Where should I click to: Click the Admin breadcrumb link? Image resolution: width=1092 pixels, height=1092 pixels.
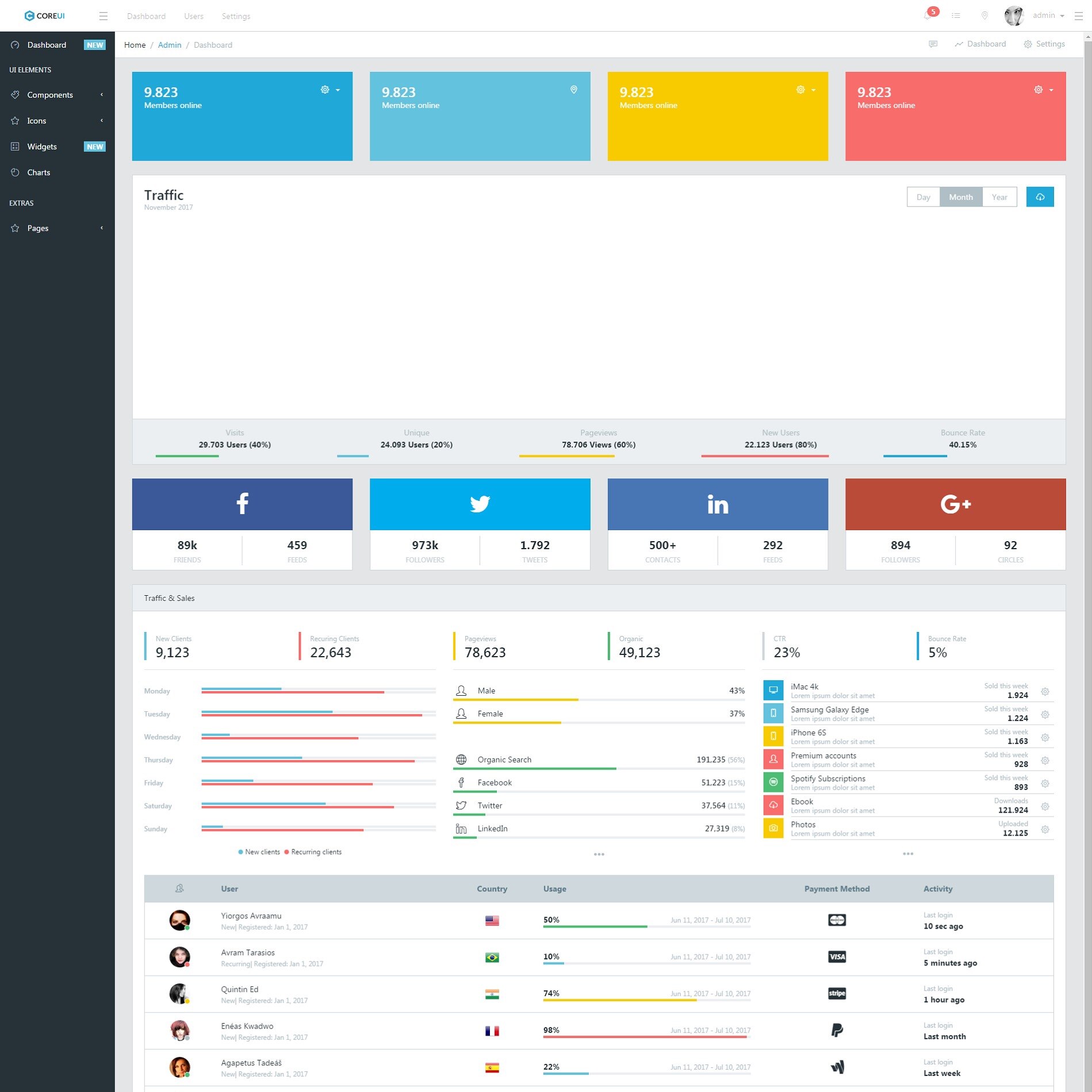tap(170, 45)
